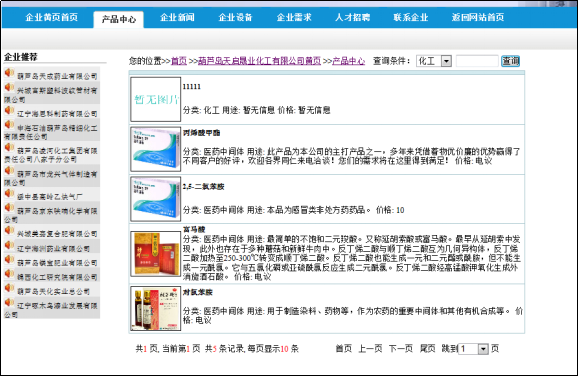The height and width of the screenshot is (376, 578).
Task: Click the product title 对氯苯胺
Action: pos(198,292)
